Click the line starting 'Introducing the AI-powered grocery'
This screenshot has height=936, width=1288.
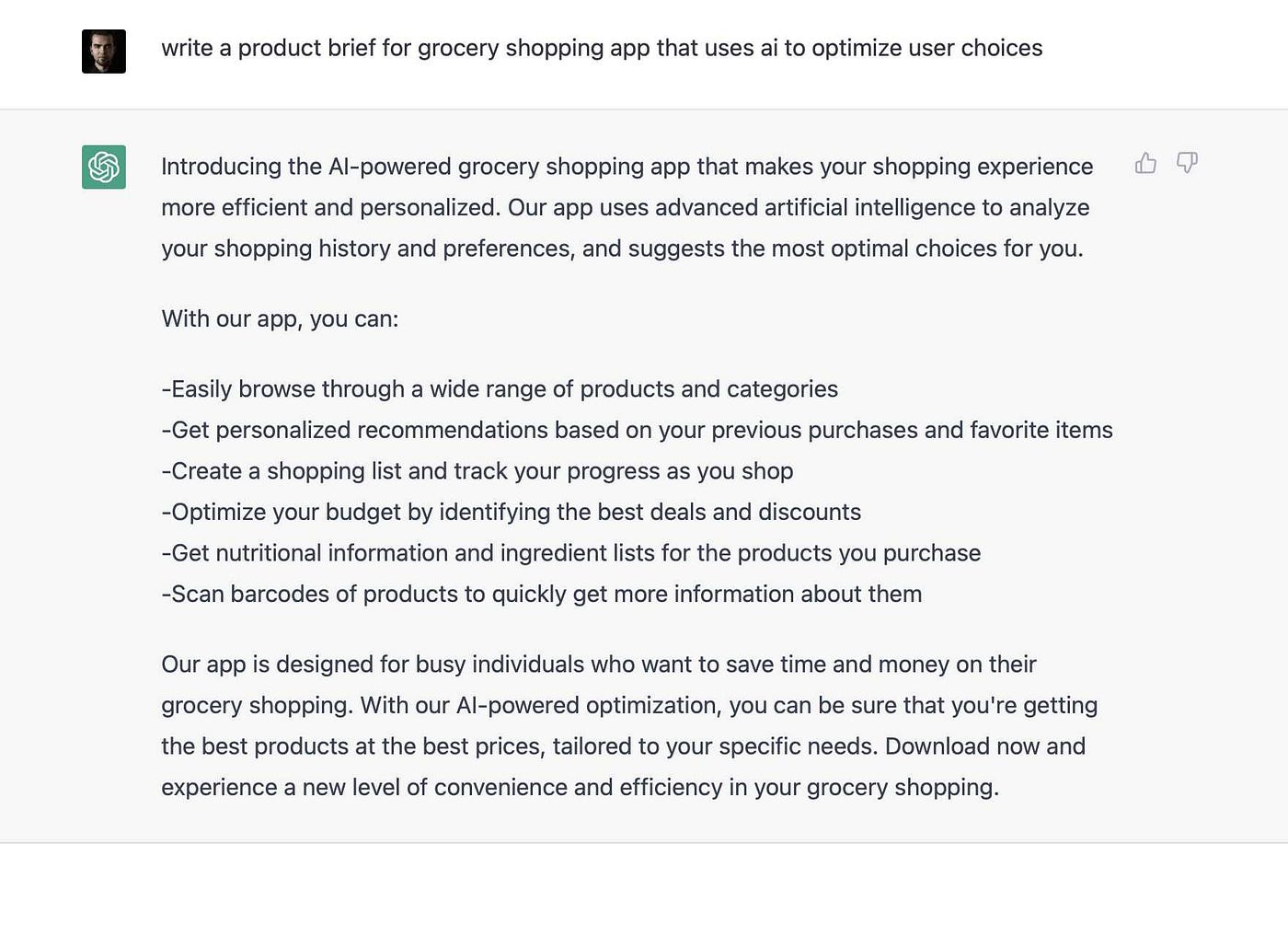coord(627,167)
